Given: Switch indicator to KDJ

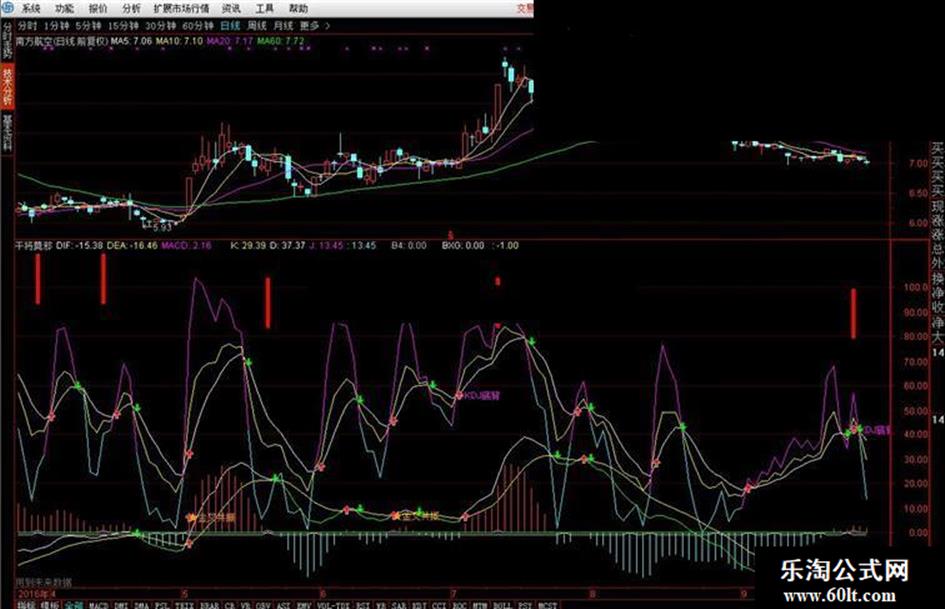Looking at the screenshot, I should (419, 604).
